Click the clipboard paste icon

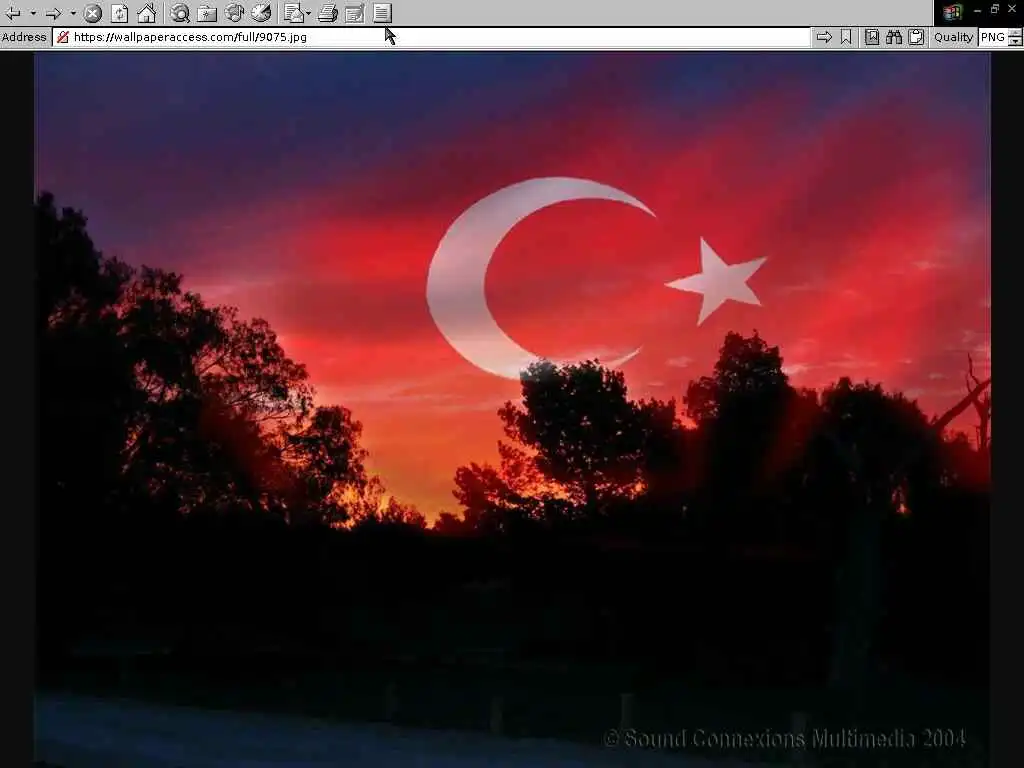(x=916, y=37)
